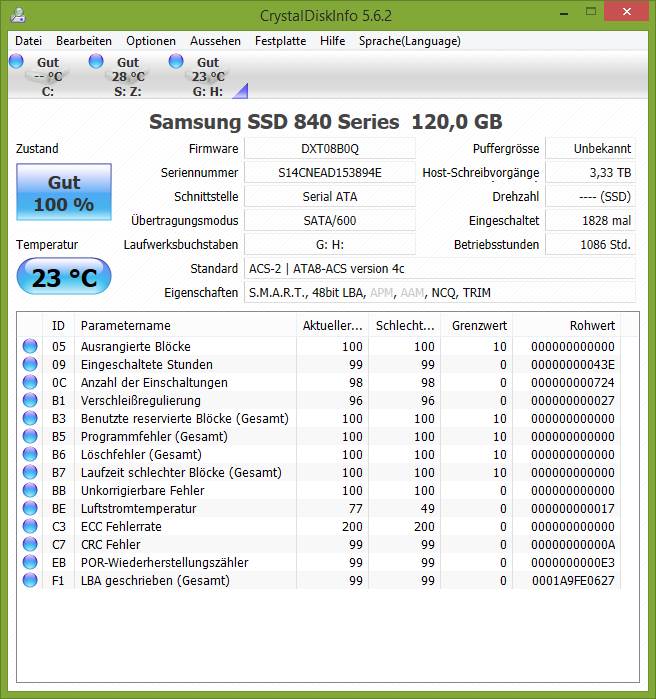Click the Standard ACS-2 field
This screenshot has height=699, width=656.
coord(440,269)
